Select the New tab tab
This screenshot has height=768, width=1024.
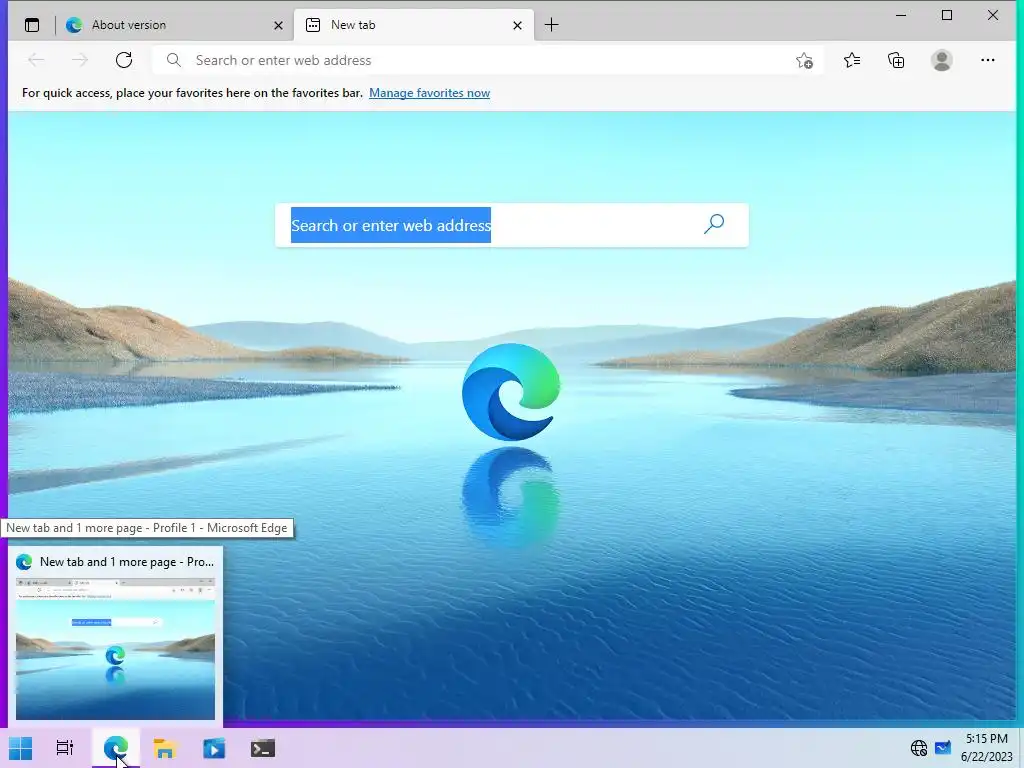pyautogui.click(x=414, y=25)
